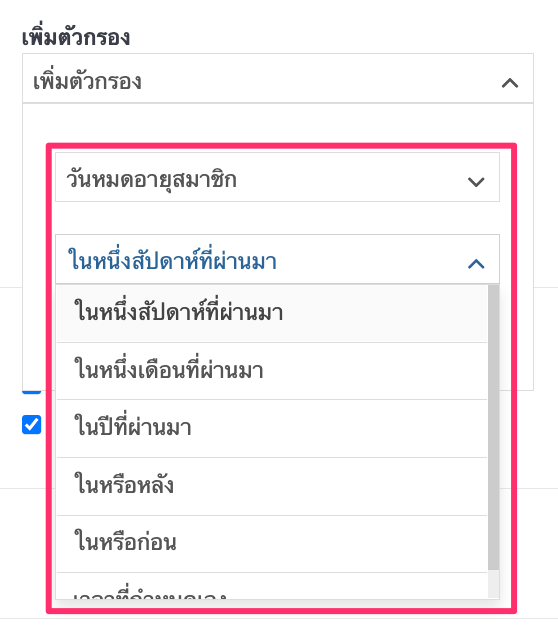Select the ในหรือหลัง option
This screenshot has height=636, width=558.
pyautogui.click(x=272, y=487)
